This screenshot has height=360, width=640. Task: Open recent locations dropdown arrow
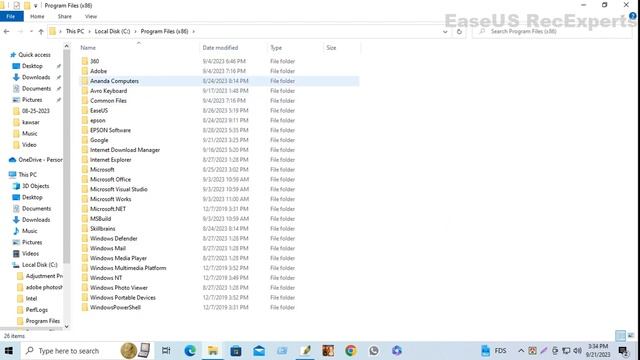tap(31, 31)
